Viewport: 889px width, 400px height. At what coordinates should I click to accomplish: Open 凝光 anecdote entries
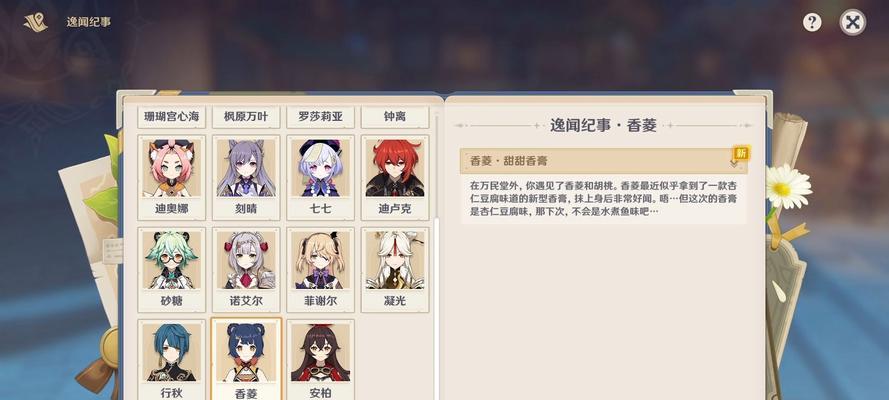(395, 270)
